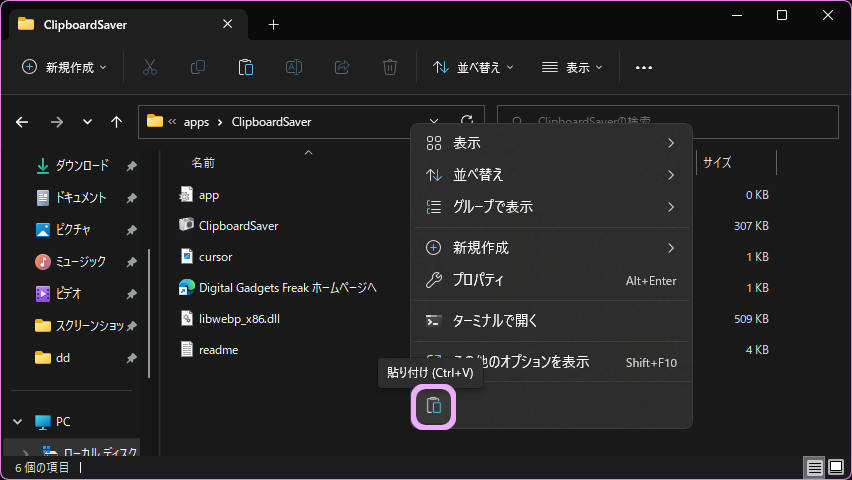Choose ターミナルで開く in context menu

552,321
